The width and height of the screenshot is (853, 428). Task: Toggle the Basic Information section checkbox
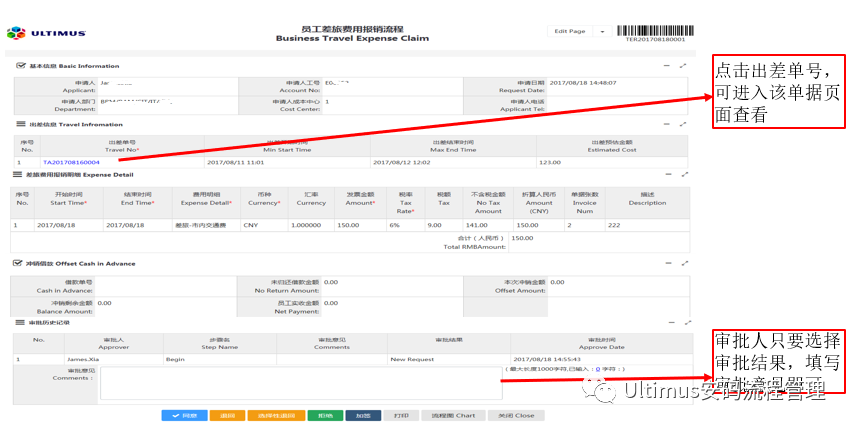tap(21, 65)
